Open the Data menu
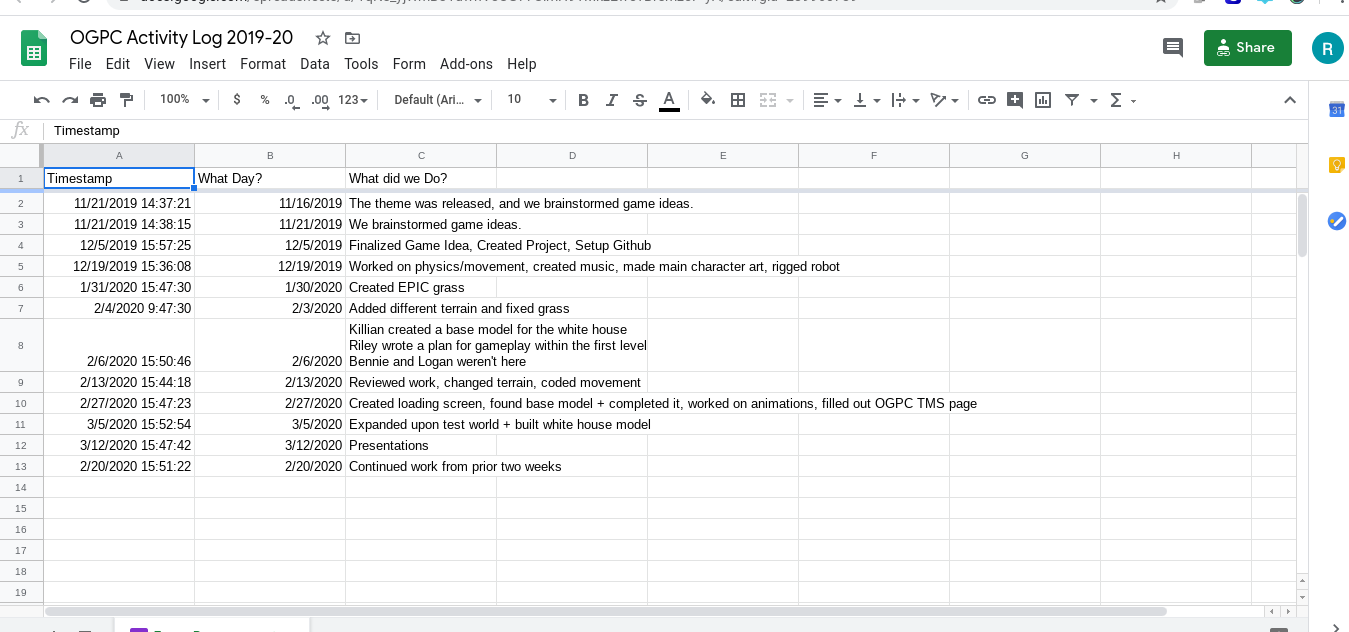1349x632 pixels. point(315,63)
